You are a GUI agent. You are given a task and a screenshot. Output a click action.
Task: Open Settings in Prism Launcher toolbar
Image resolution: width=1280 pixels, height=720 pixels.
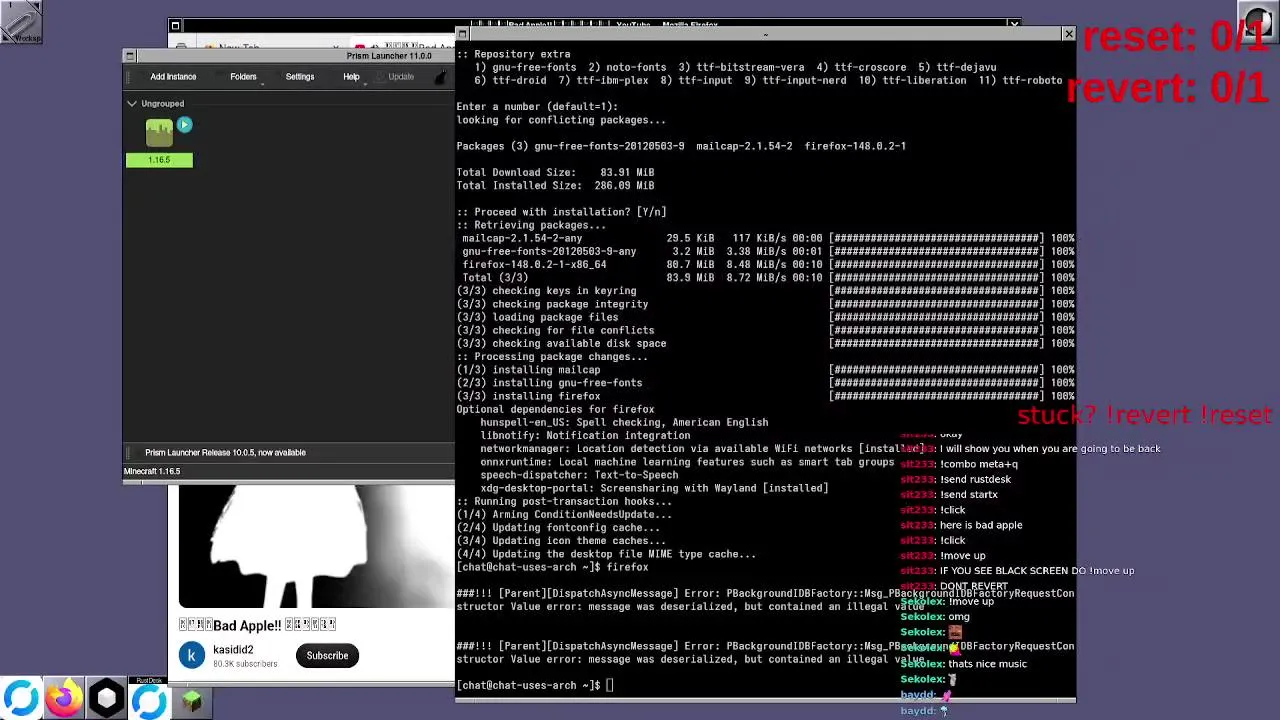[300, 77]
